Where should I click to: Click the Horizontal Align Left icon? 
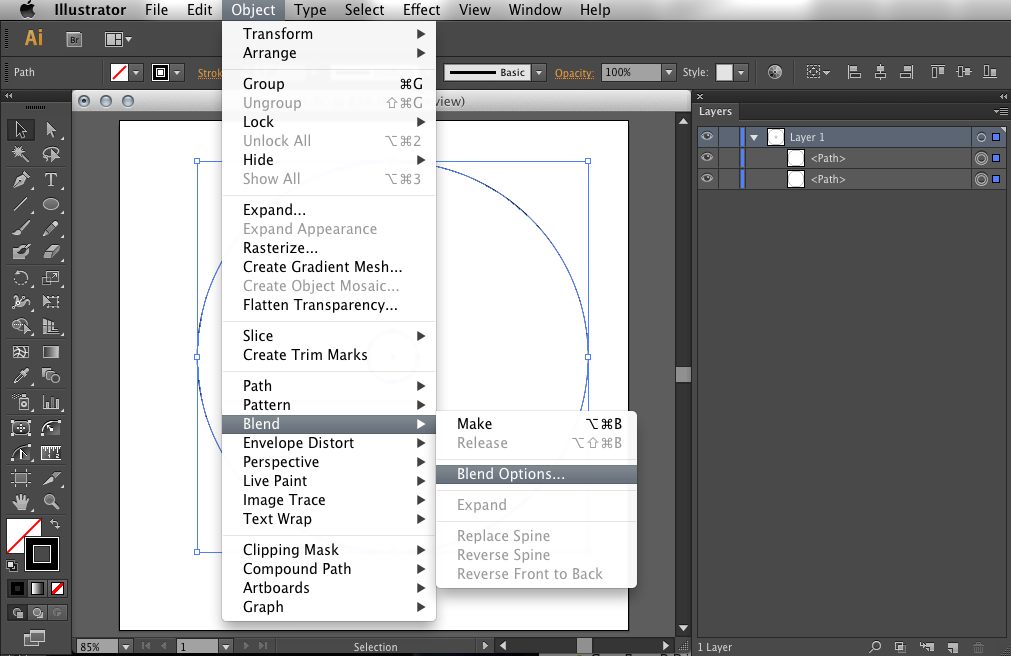coord(854,72)
